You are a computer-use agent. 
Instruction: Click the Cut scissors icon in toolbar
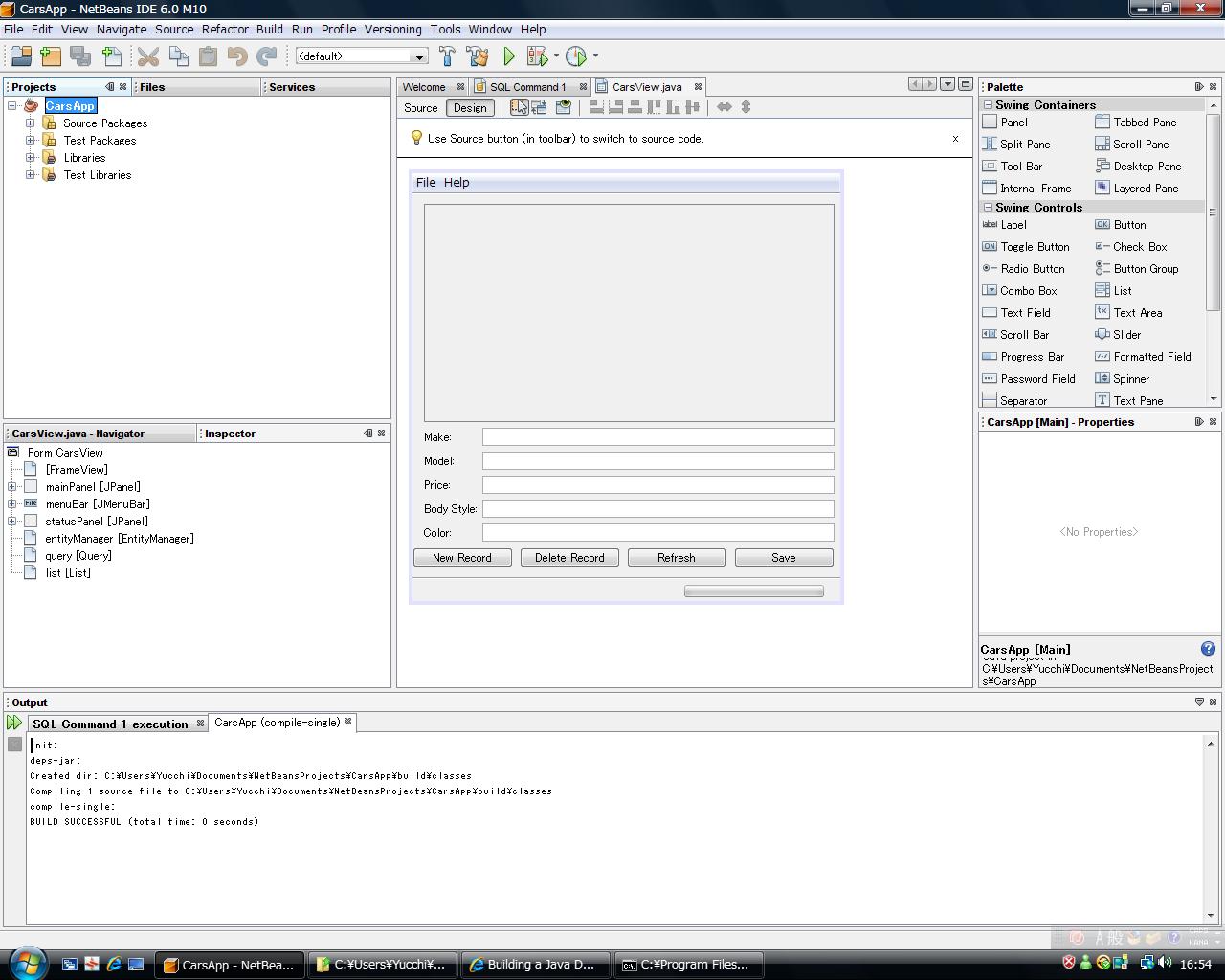tap(147, 56)
